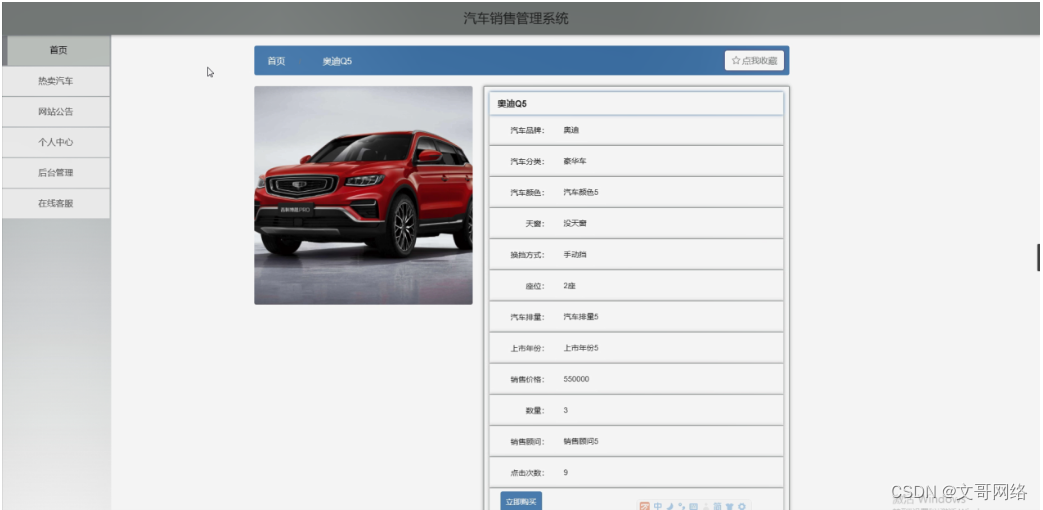This screenshot has height=510, width=1043.
Task: Click the 销售顾问 value 销售顾问5
Action: pos(580,441)
